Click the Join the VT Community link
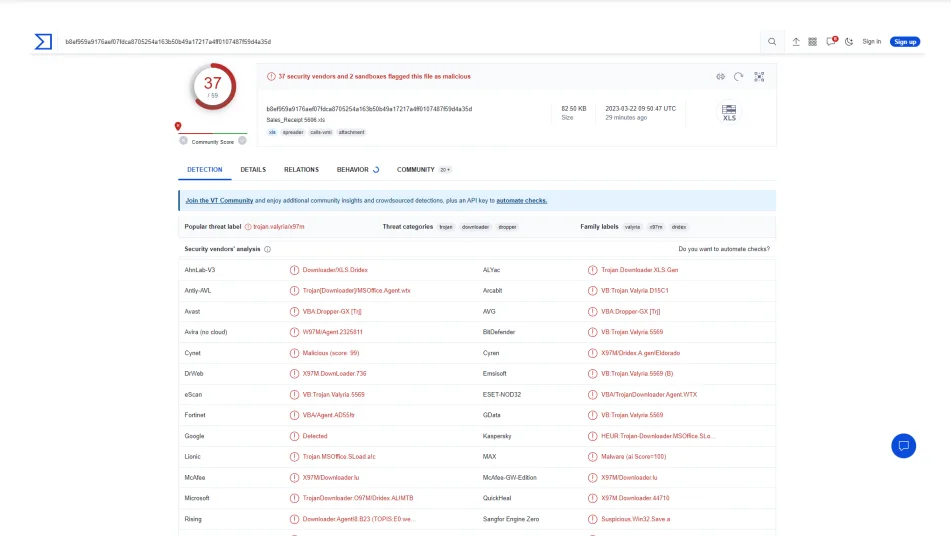 point(219,201)
